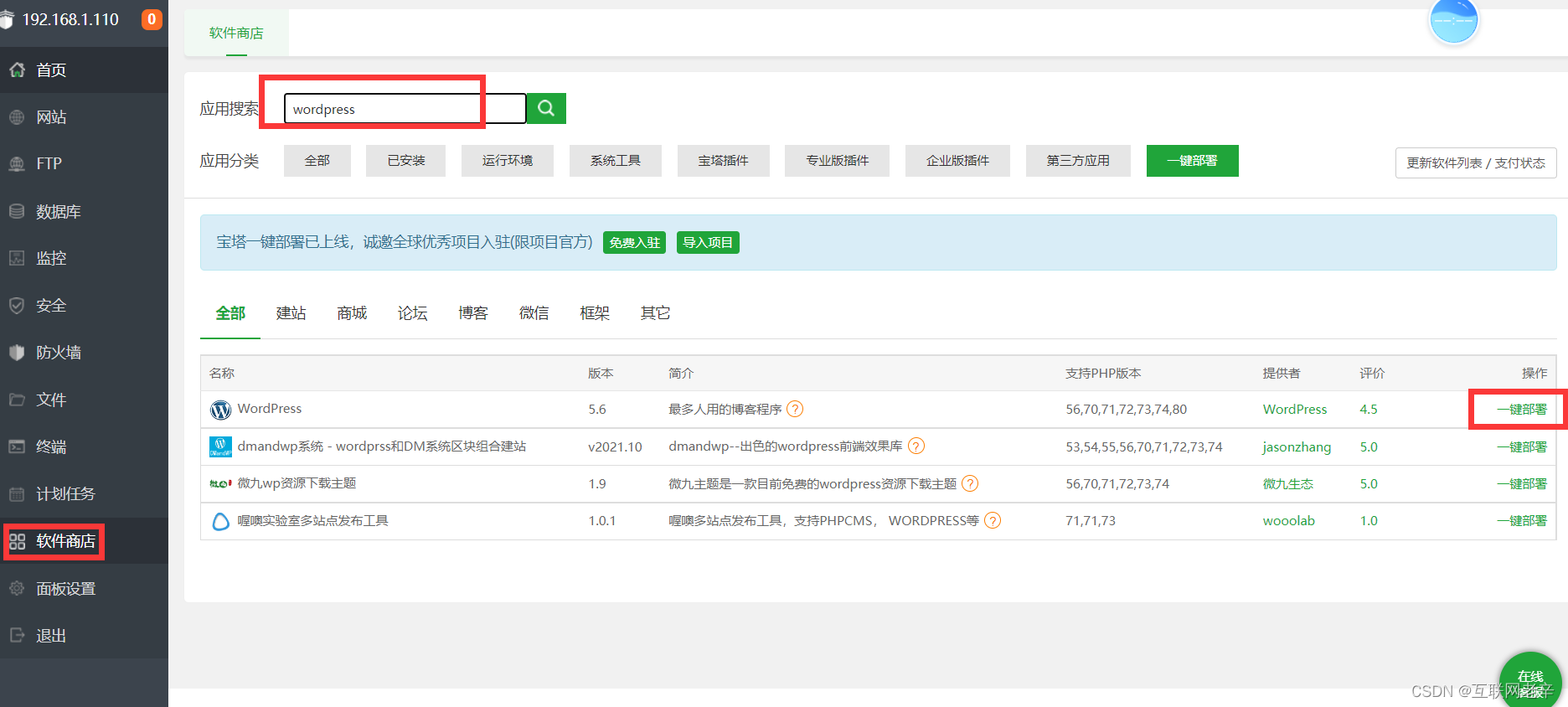Click the 微九wp theme logo icon
The height and width of the screenshot is (707, 1568).
(220, 483)
